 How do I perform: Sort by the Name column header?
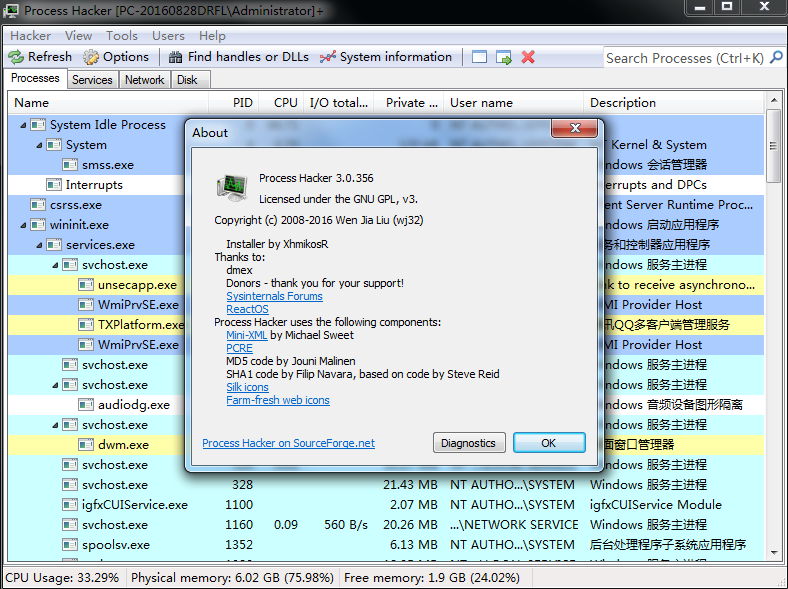point(108,103)
